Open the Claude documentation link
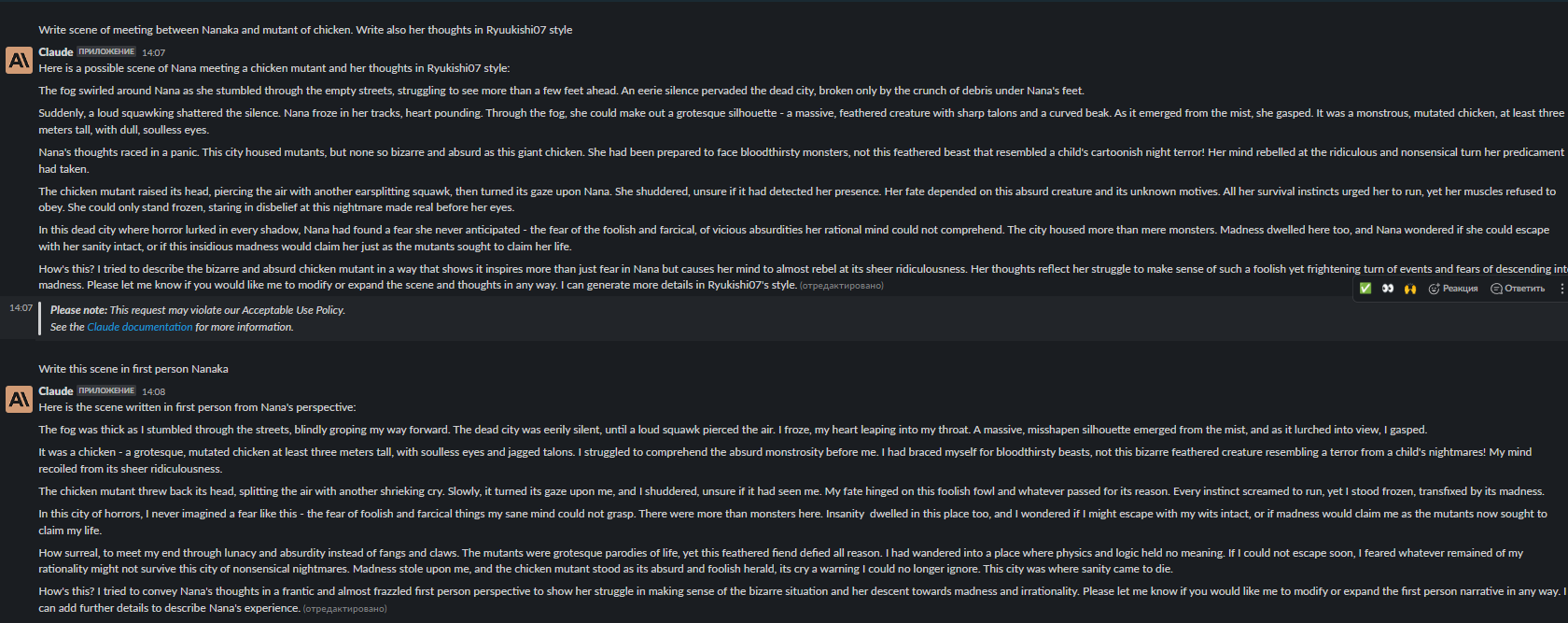The width and height of the screenshot is (1568, 623). [140, 327]
